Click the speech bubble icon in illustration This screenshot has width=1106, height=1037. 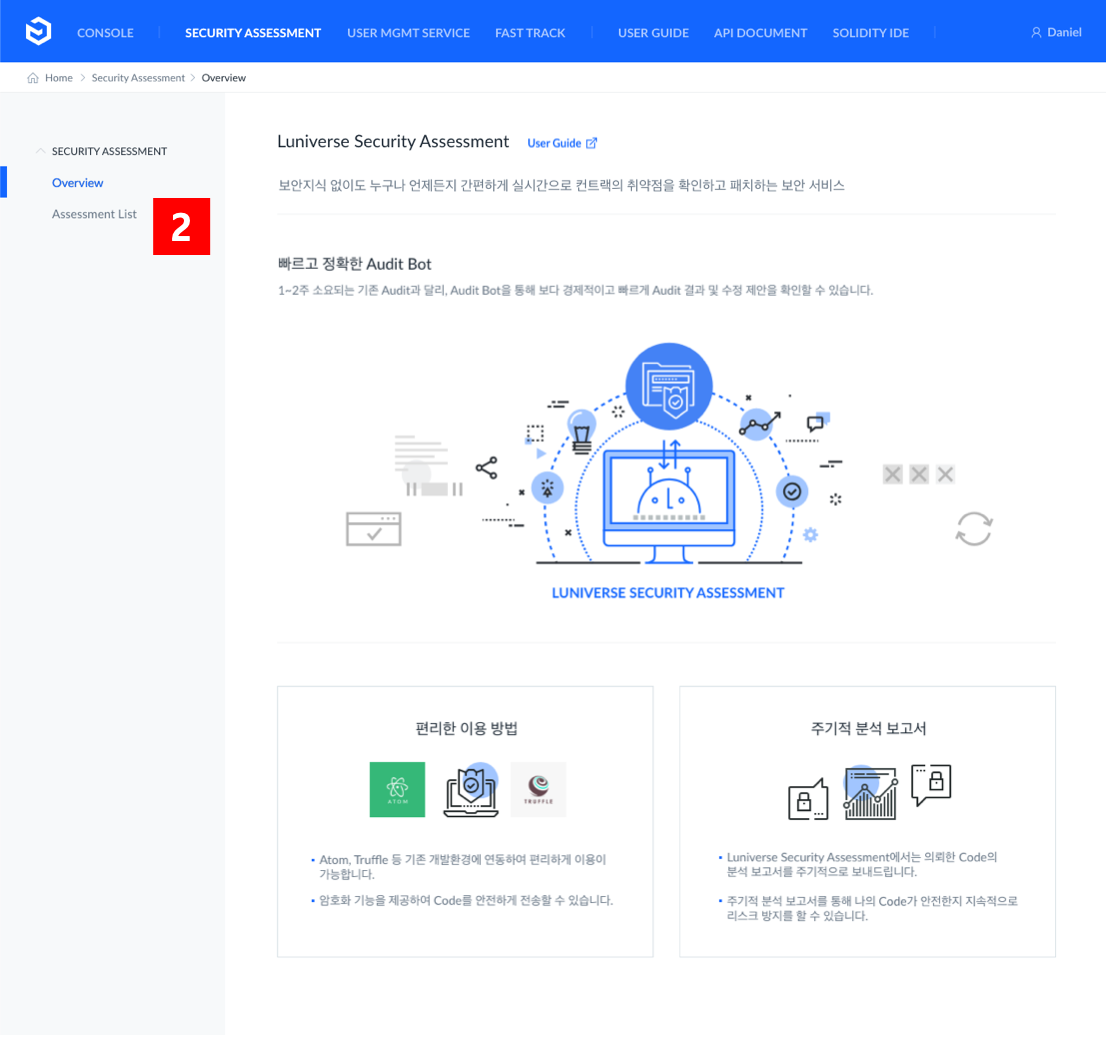[x=818, y=422]
